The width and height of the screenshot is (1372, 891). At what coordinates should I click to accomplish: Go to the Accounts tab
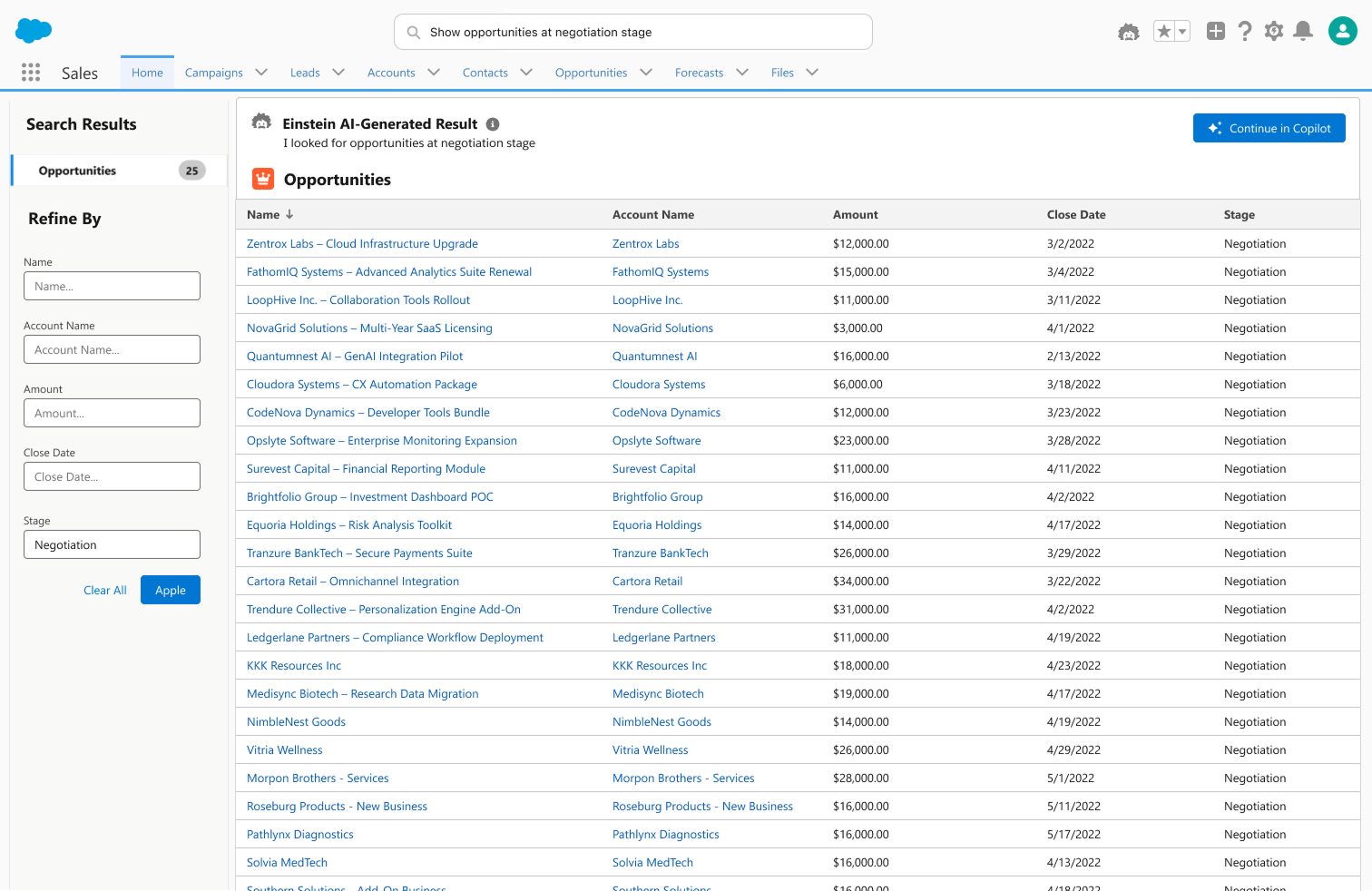pos(391,73)
